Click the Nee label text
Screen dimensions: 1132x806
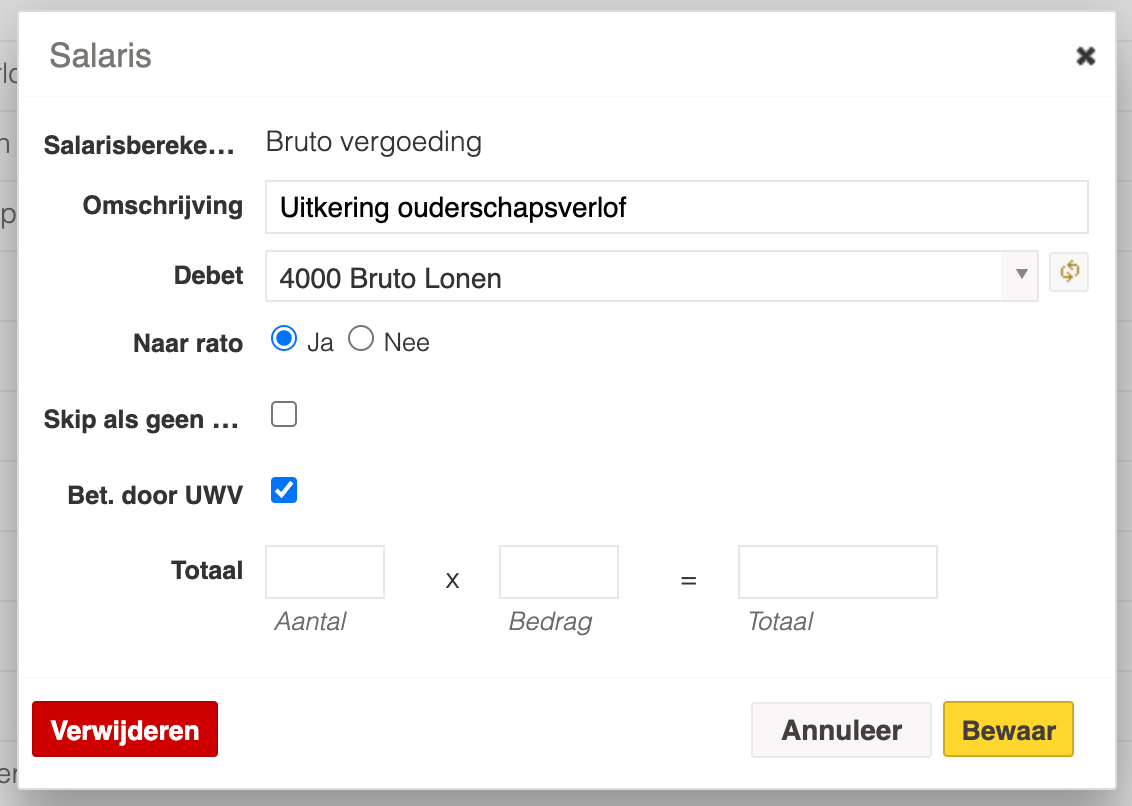pyautogui.click(x=406, y=342)
